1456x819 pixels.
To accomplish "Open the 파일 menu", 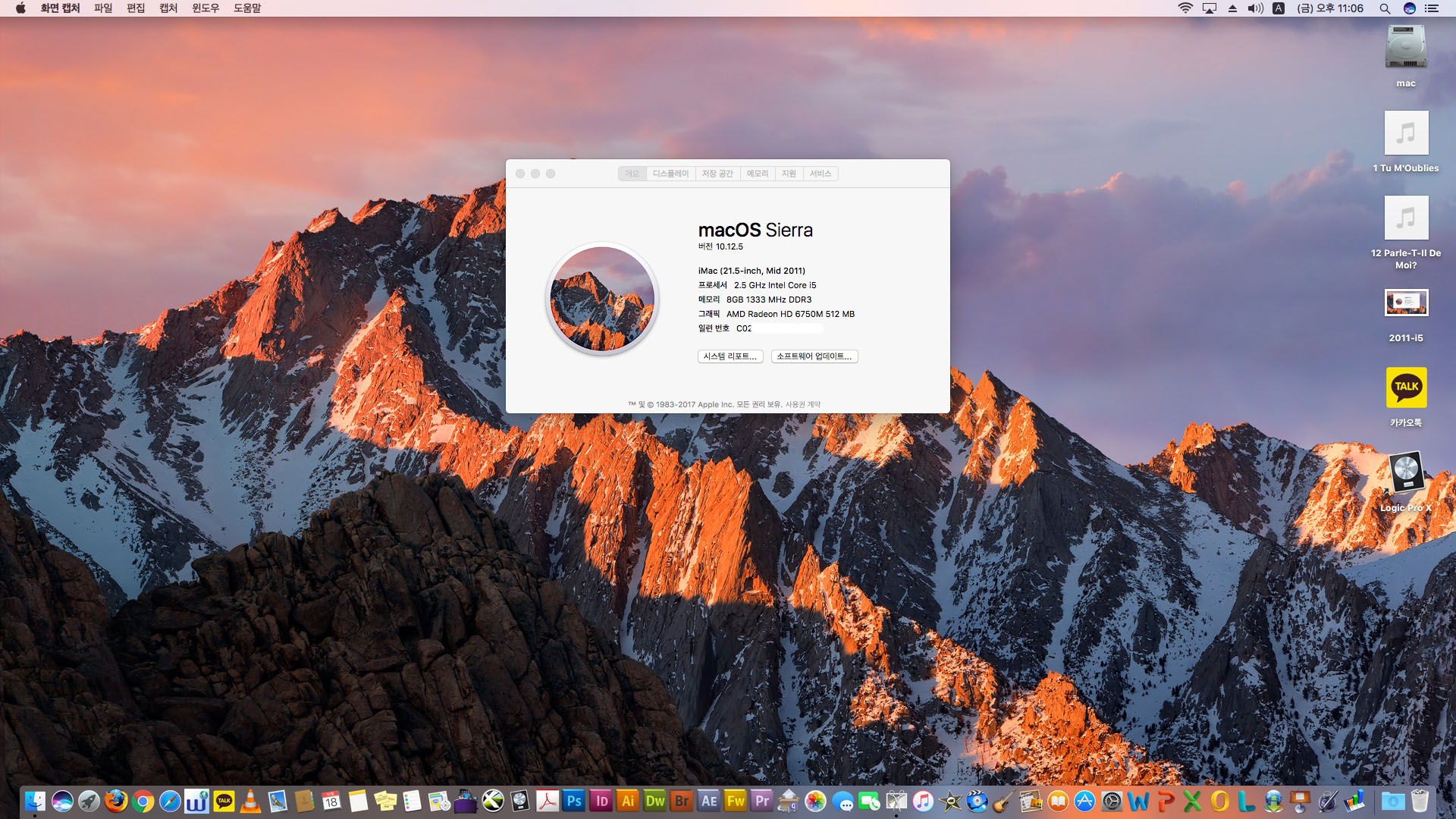I will pos(103,8).
